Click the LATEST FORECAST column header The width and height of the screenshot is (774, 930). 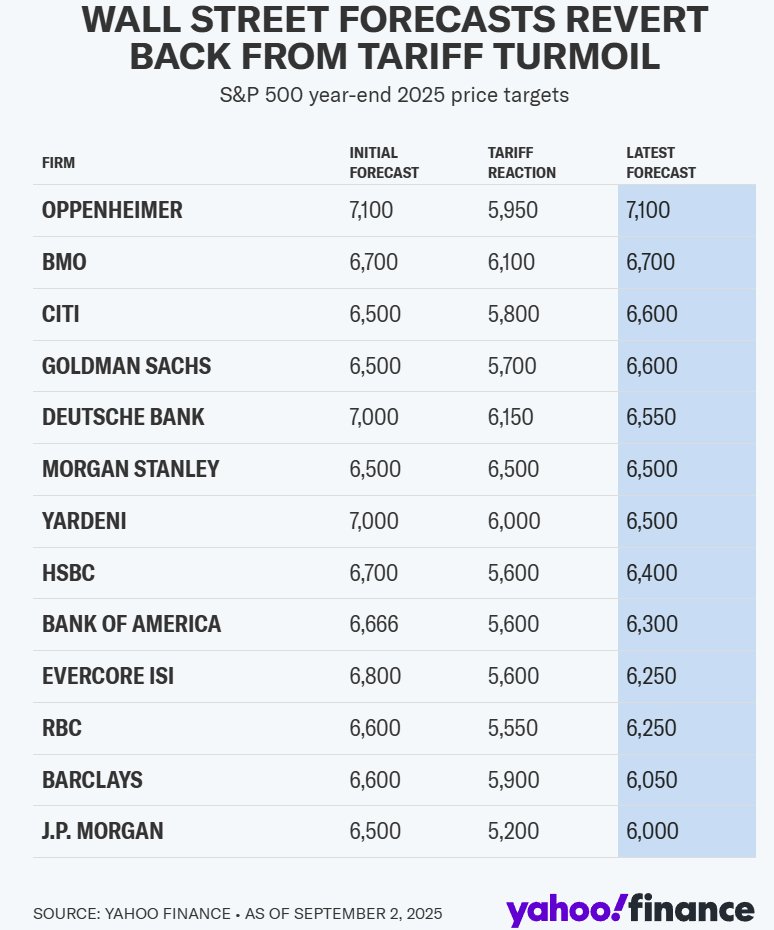pos(660,163)
